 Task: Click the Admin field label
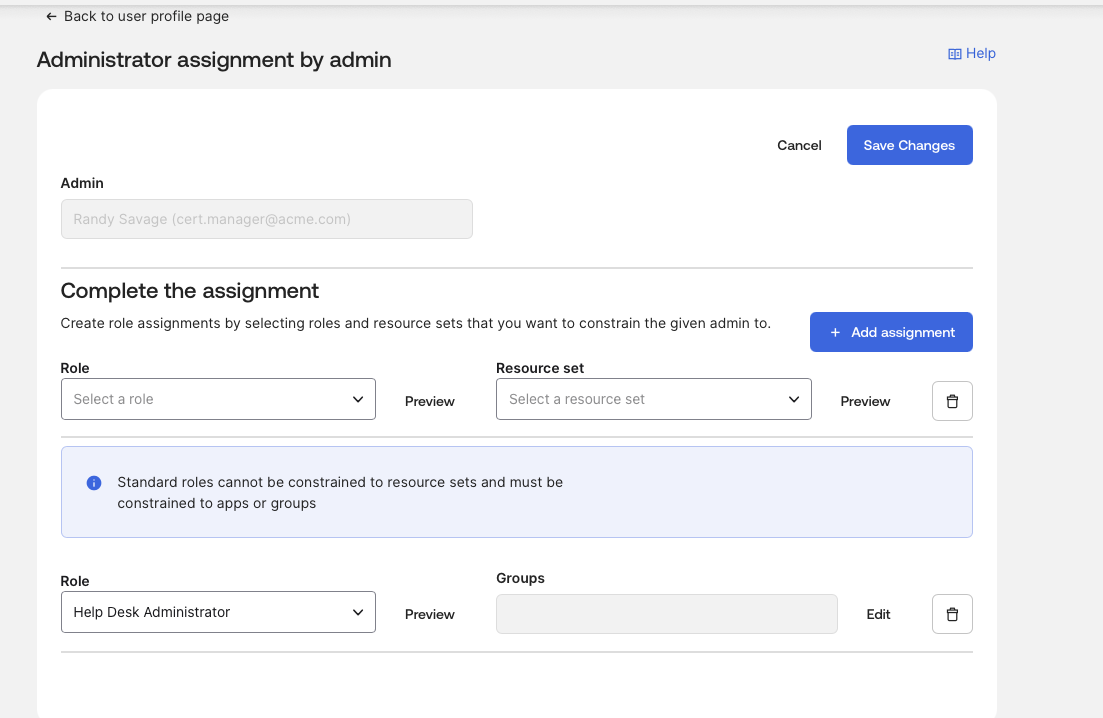tap(82, 184)
